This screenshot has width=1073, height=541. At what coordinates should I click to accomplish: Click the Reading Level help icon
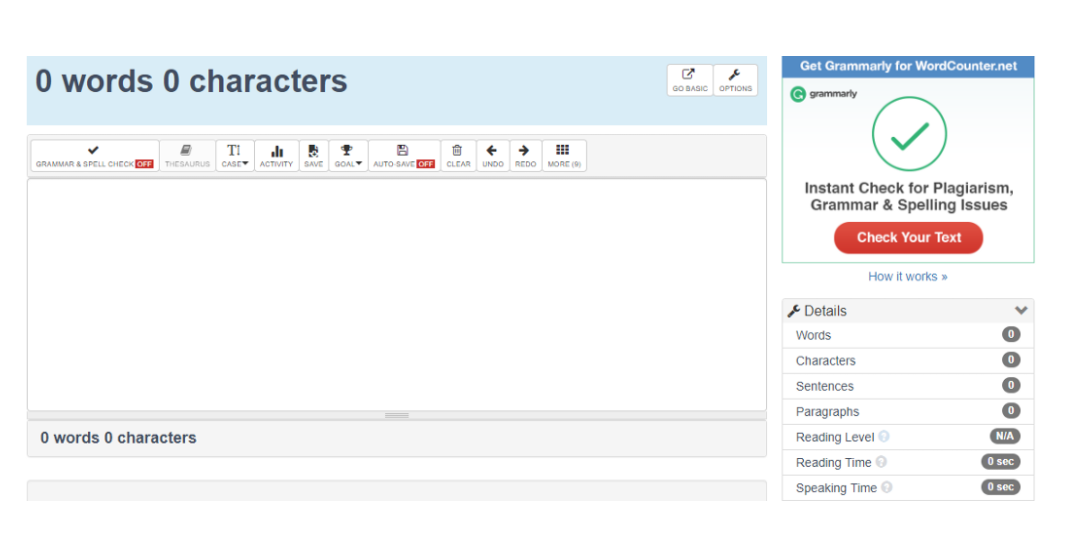(x=884, y=437)
